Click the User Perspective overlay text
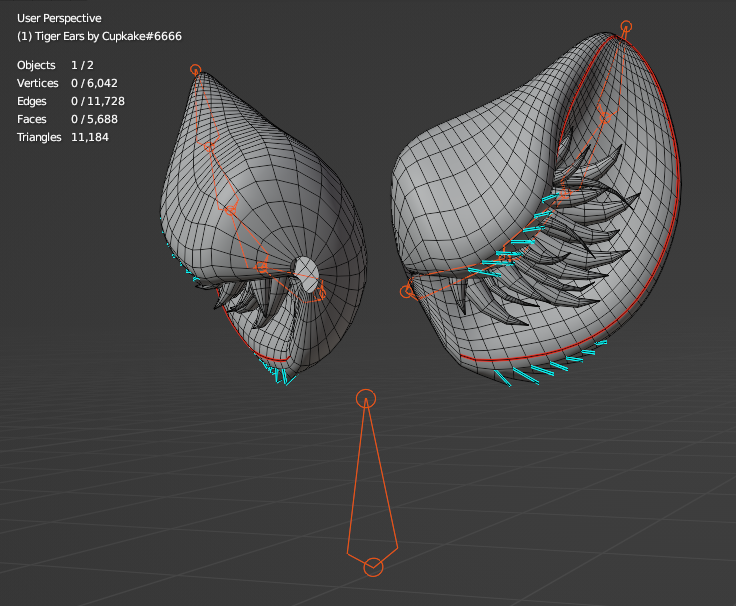The image size is (736, 606). (x=59, y=18)
